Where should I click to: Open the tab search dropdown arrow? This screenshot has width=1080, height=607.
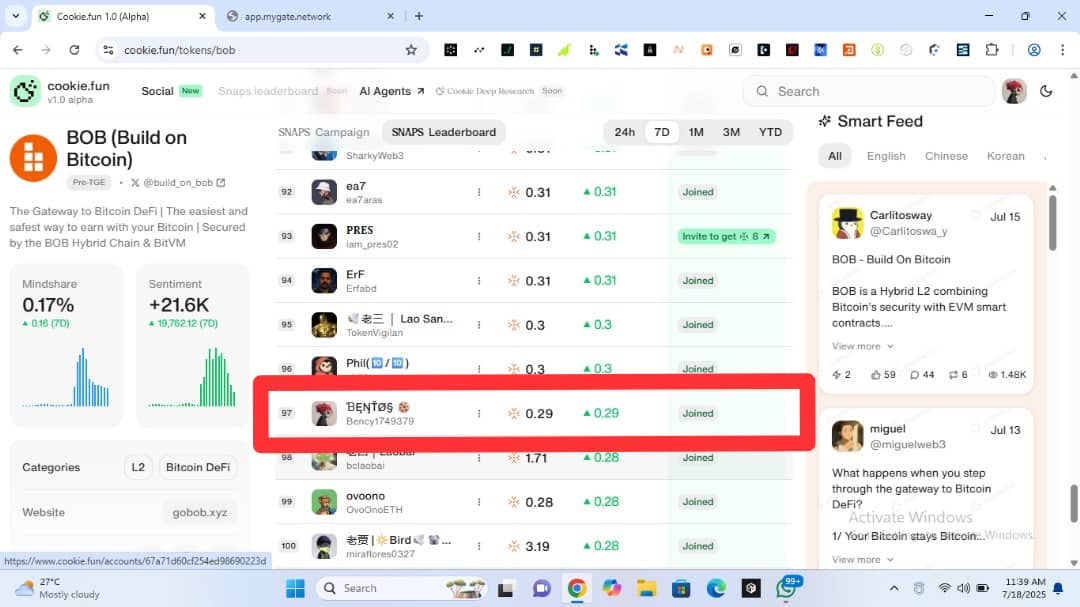[x=15, y=15]
